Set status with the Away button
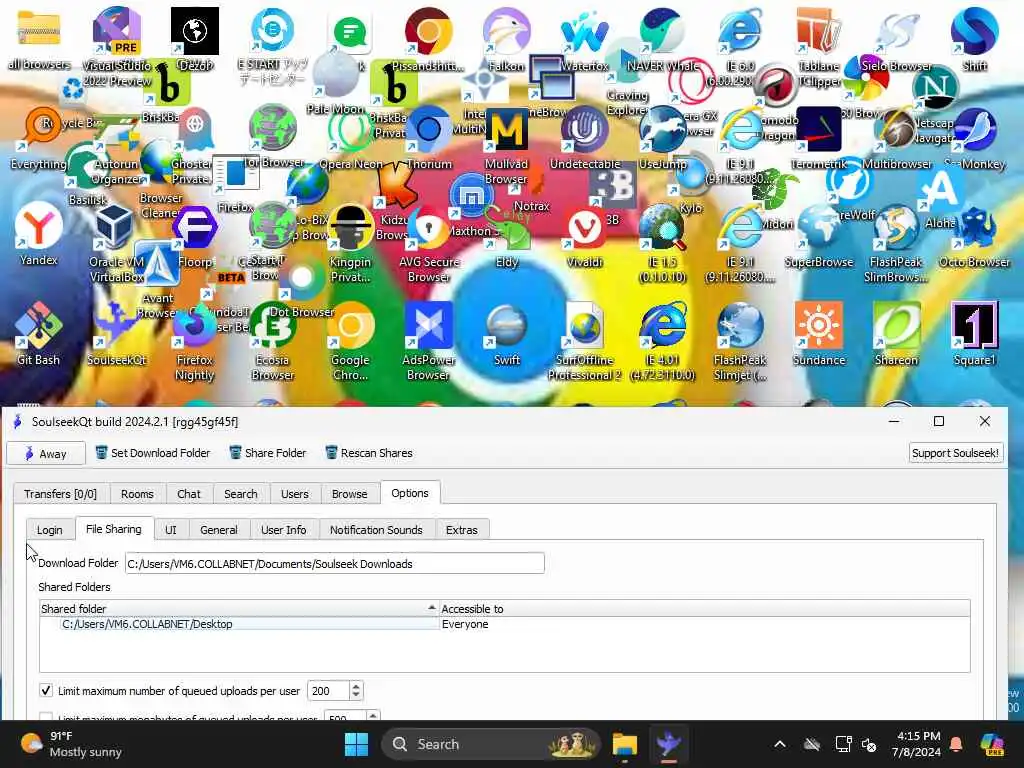Image resolution: width=1024 pixels, height=768 pixels. (46, 453)
